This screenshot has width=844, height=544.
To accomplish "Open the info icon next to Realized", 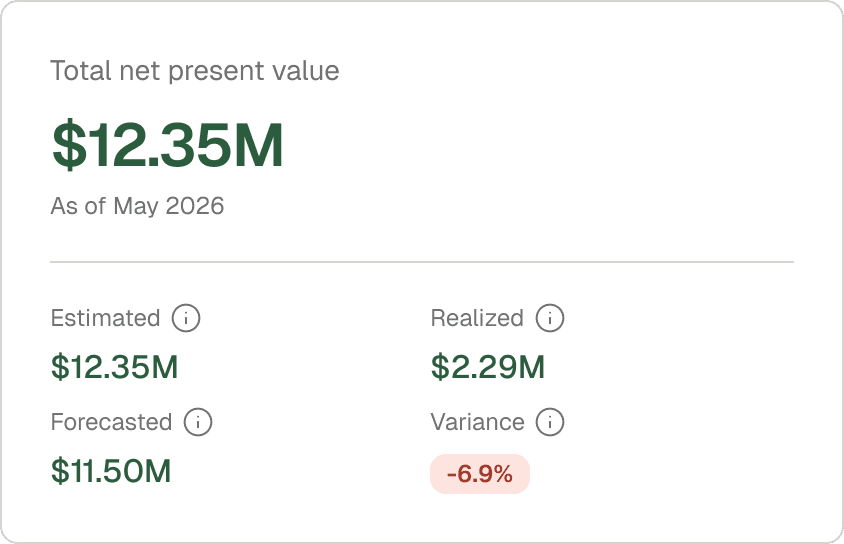I will point(550,318).
